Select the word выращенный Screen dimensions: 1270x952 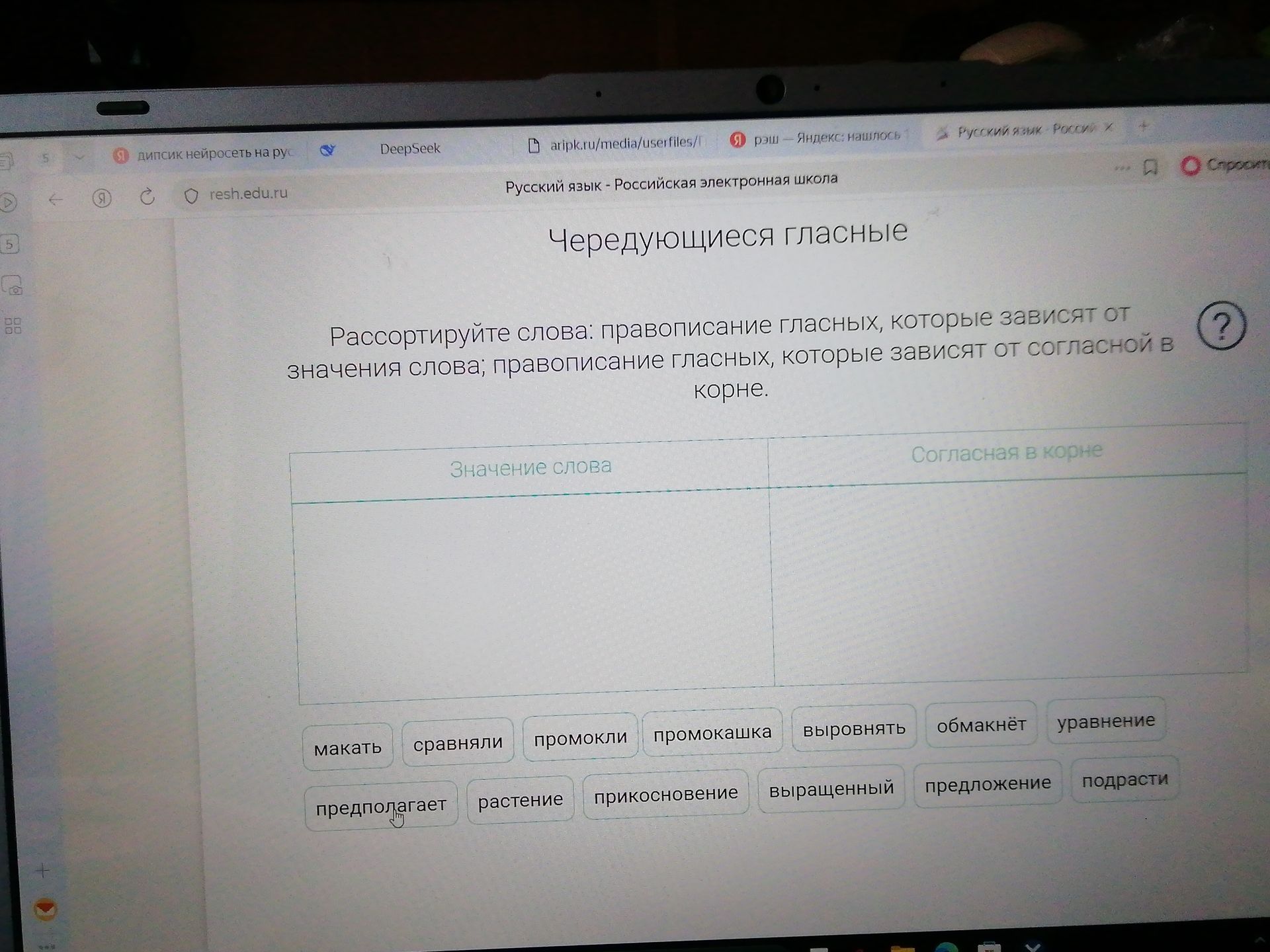[831, 788]
